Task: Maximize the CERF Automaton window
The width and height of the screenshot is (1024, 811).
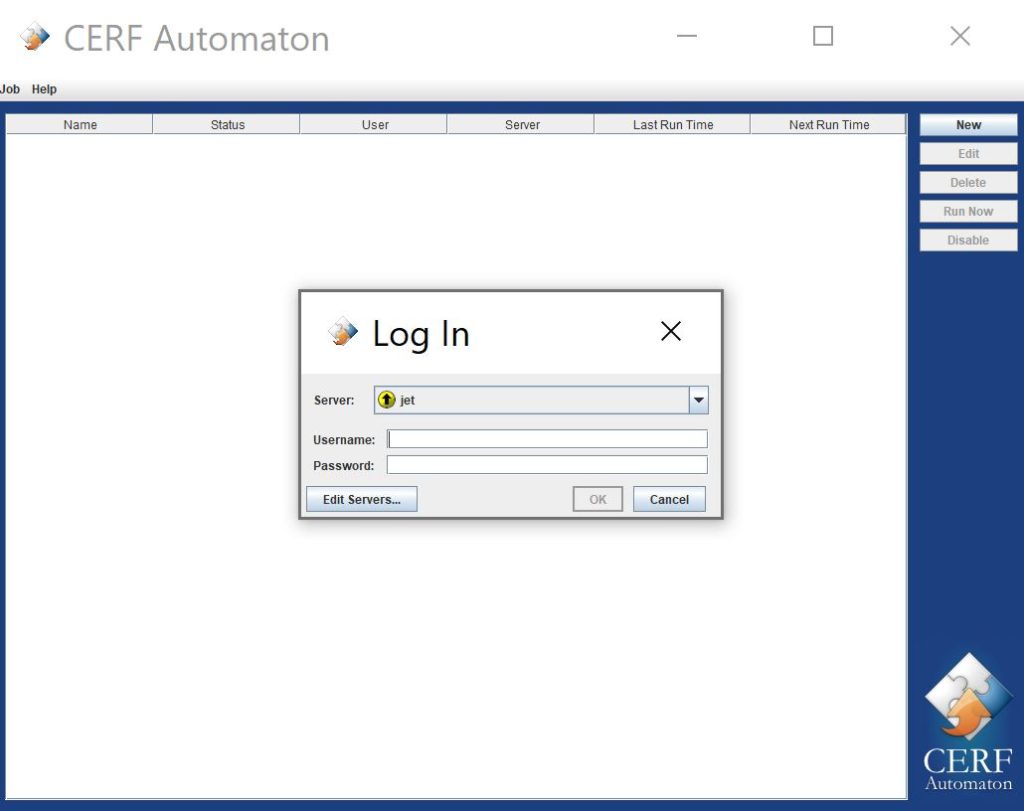Action: pos(823,37)
